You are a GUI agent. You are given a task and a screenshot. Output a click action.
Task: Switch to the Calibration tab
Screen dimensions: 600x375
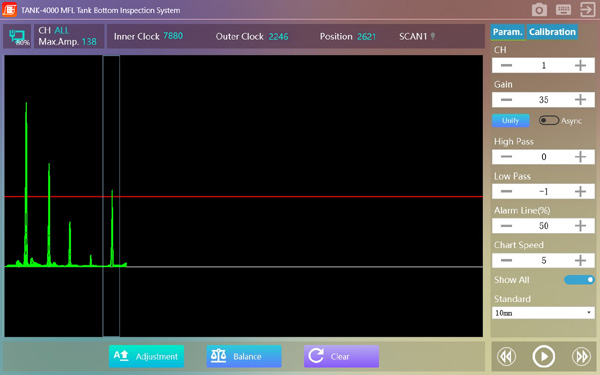552,32
